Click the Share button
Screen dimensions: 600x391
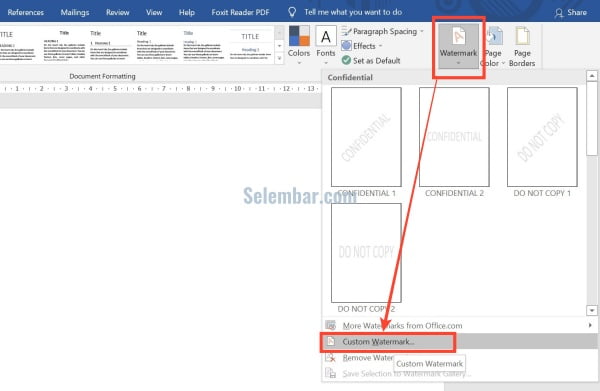(571, 12)
